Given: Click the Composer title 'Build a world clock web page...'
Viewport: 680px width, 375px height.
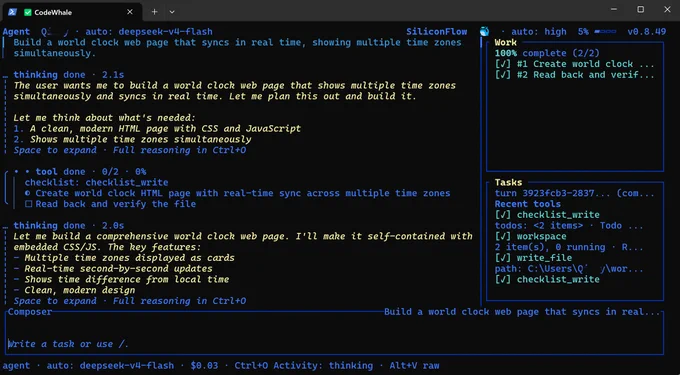Looking at the screenshot, I should [522, 312].
